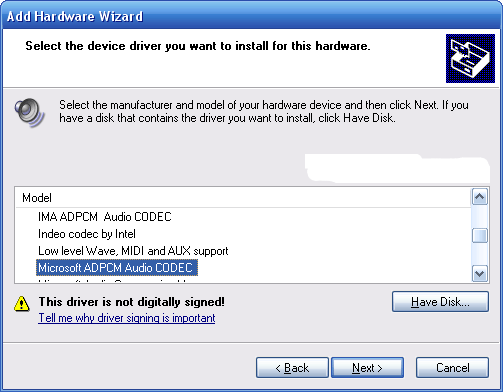Image resolution: width=503 pixels, height=392 pixels.
Task: Cancel the Add Hardware Wizard
Action: [452, 368]
